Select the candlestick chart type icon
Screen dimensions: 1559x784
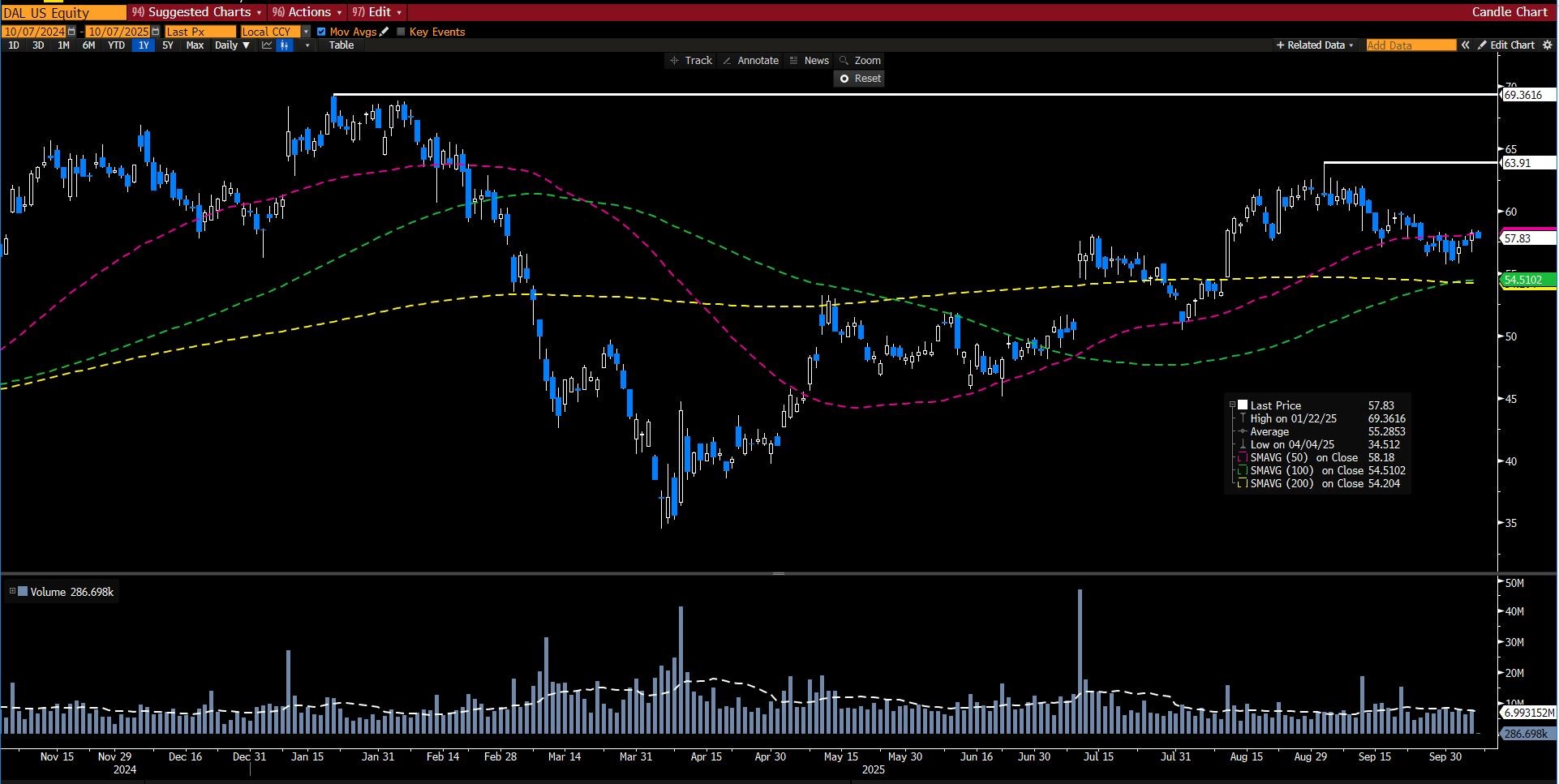pyautogui.click(x=284, y=45)
